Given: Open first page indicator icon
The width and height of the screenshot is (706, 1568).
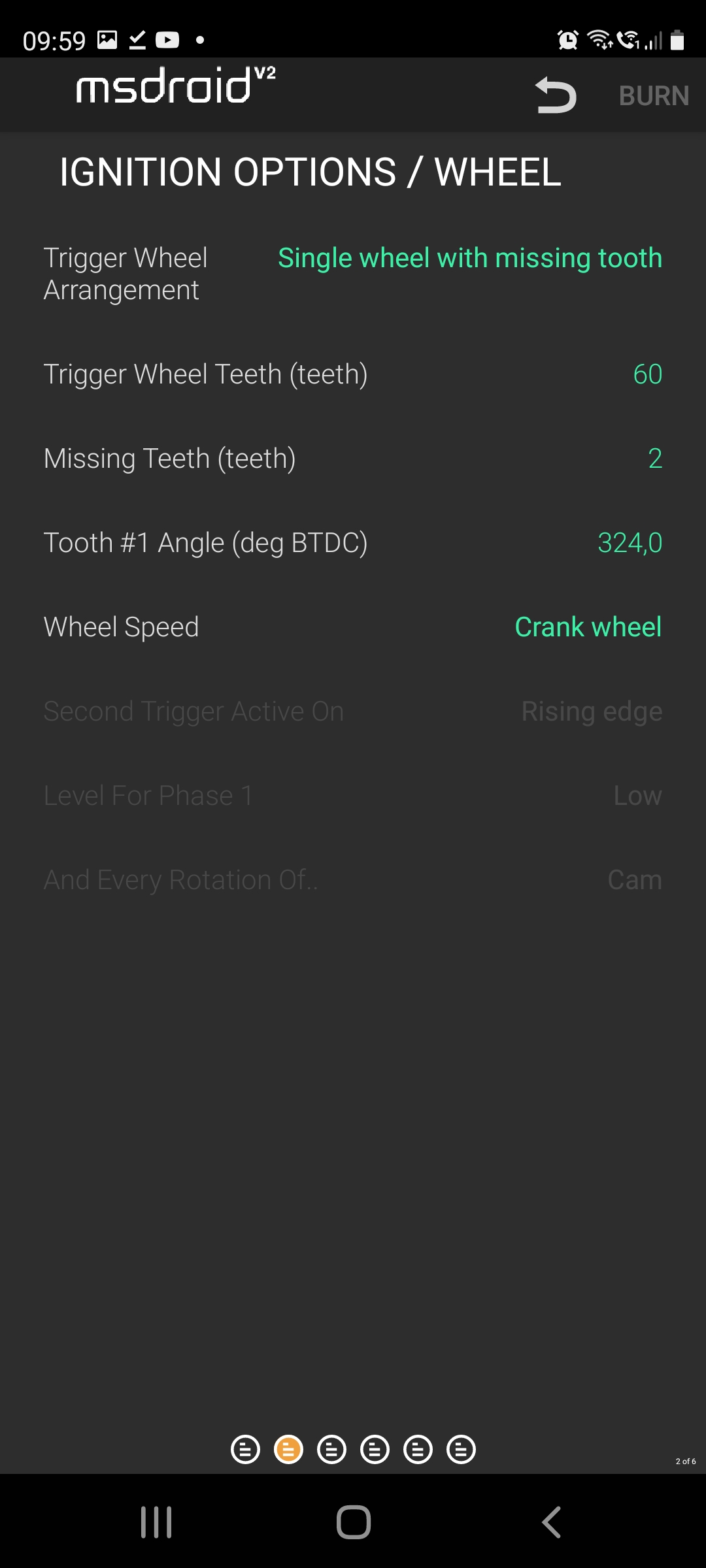Looking at the screenshot, I should click(x=245, y=1450).
